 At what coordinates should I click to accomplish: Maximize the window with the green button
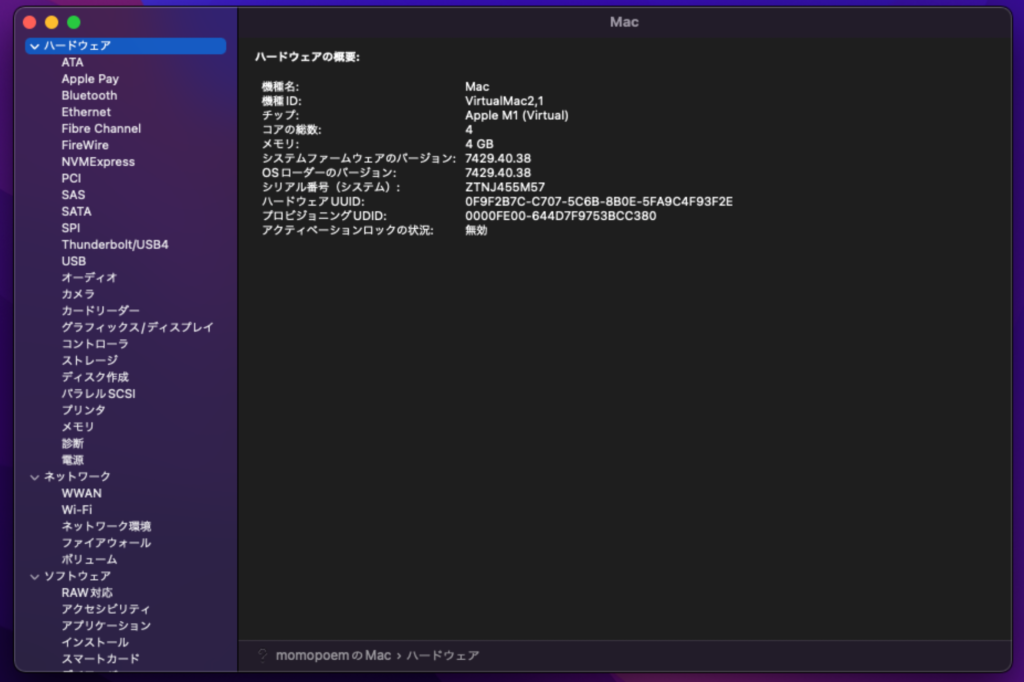[x=74, y=22]
